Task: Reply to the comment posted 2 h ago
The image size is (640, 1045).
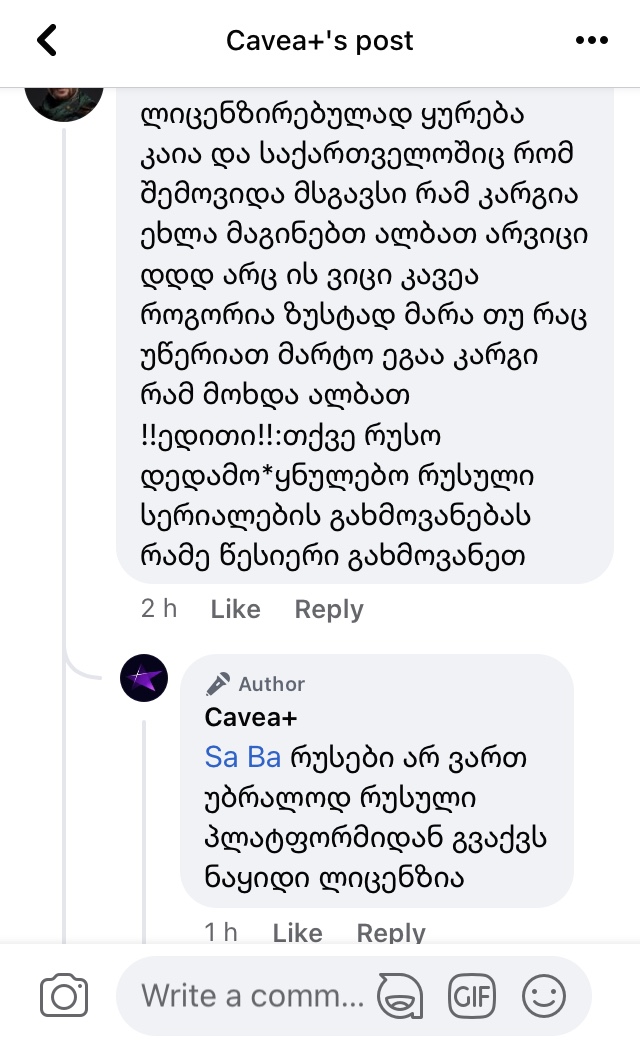Action: click(328, 609)
